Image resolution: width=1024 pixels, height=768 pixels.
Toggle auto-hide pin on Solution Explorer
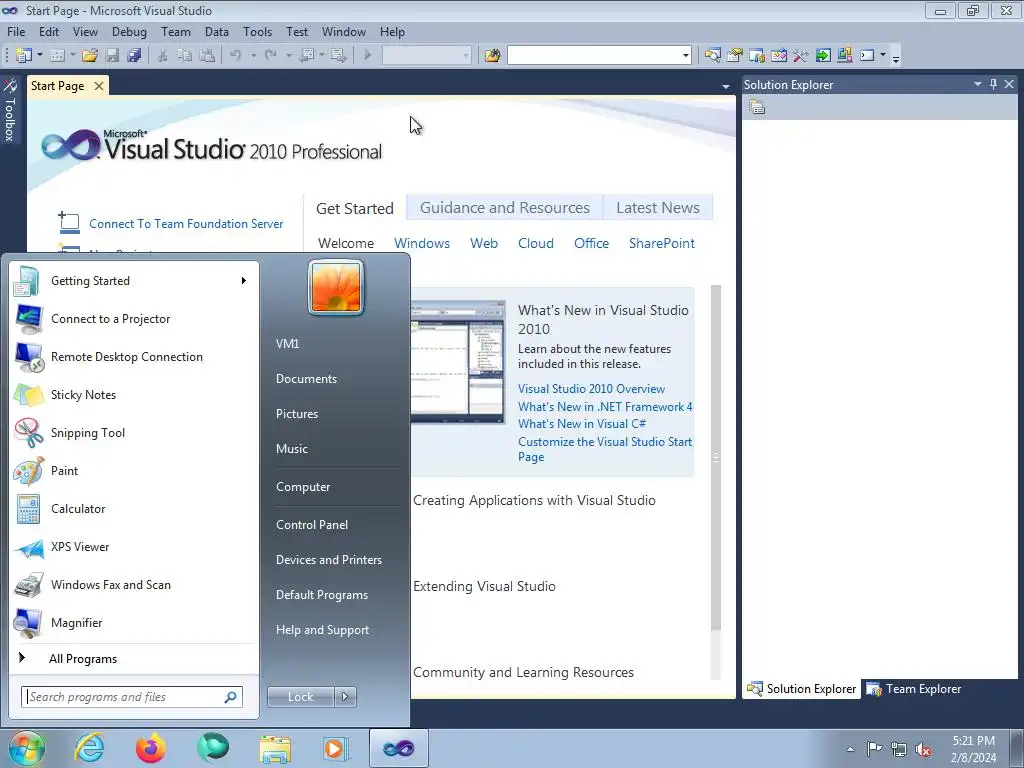click(x=993, y=84)
